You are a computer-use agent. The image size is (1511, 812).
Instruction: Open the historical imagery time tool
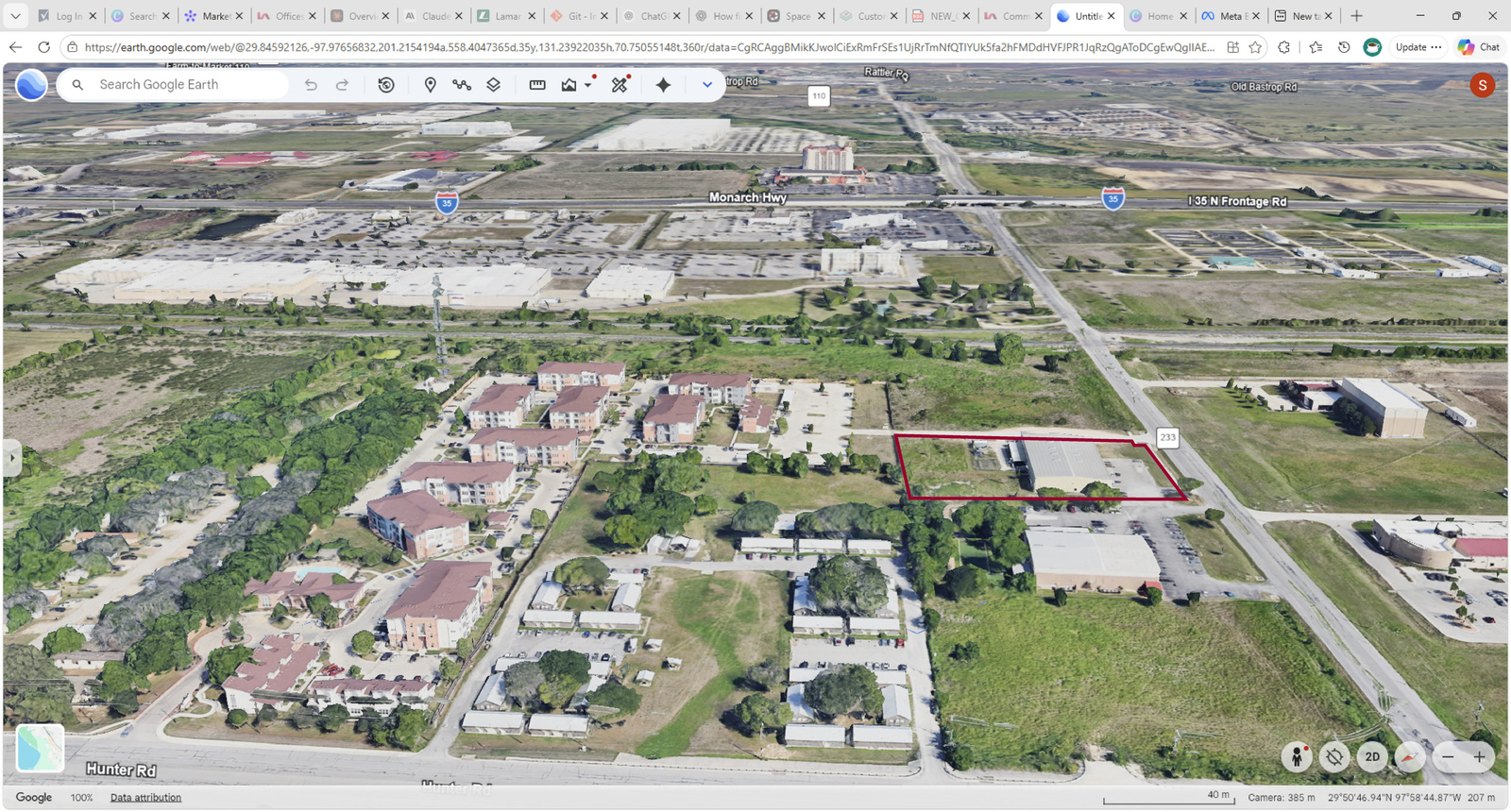pyautogui.click(x=386, y=85)
